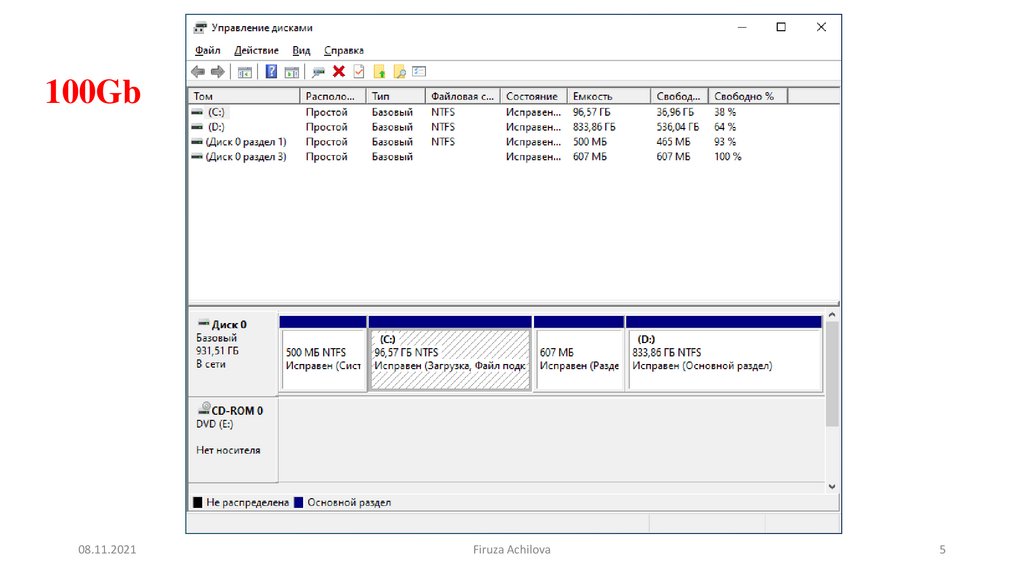Select the (C:) 96,57 ГБ partition block
Screen dimensions: 1024x576
(449, 359)
